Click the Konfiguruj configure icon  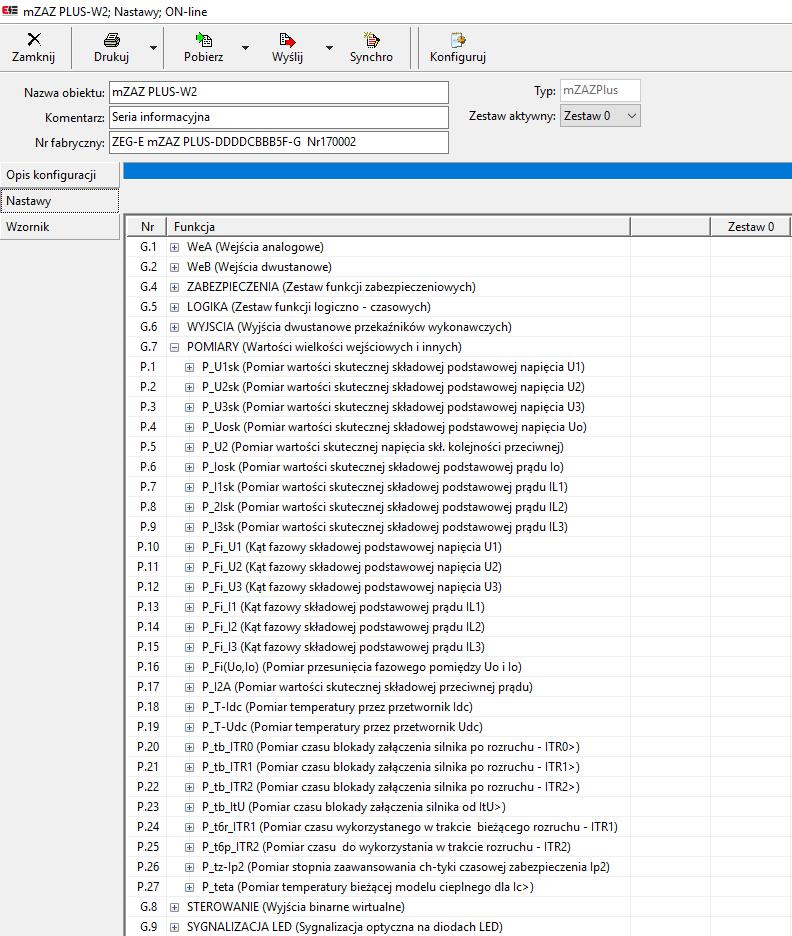pos(458,40)
